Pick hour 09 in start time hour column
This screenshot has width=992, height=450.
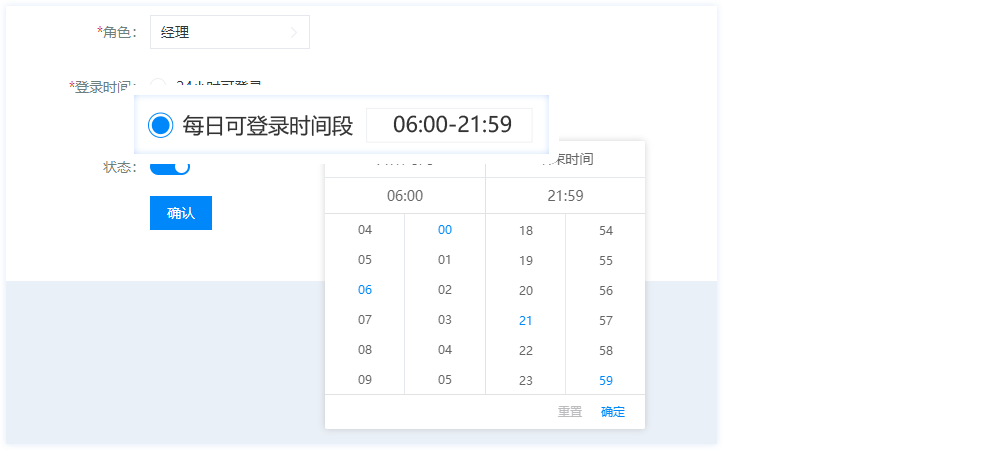click(x=365, y=380)
